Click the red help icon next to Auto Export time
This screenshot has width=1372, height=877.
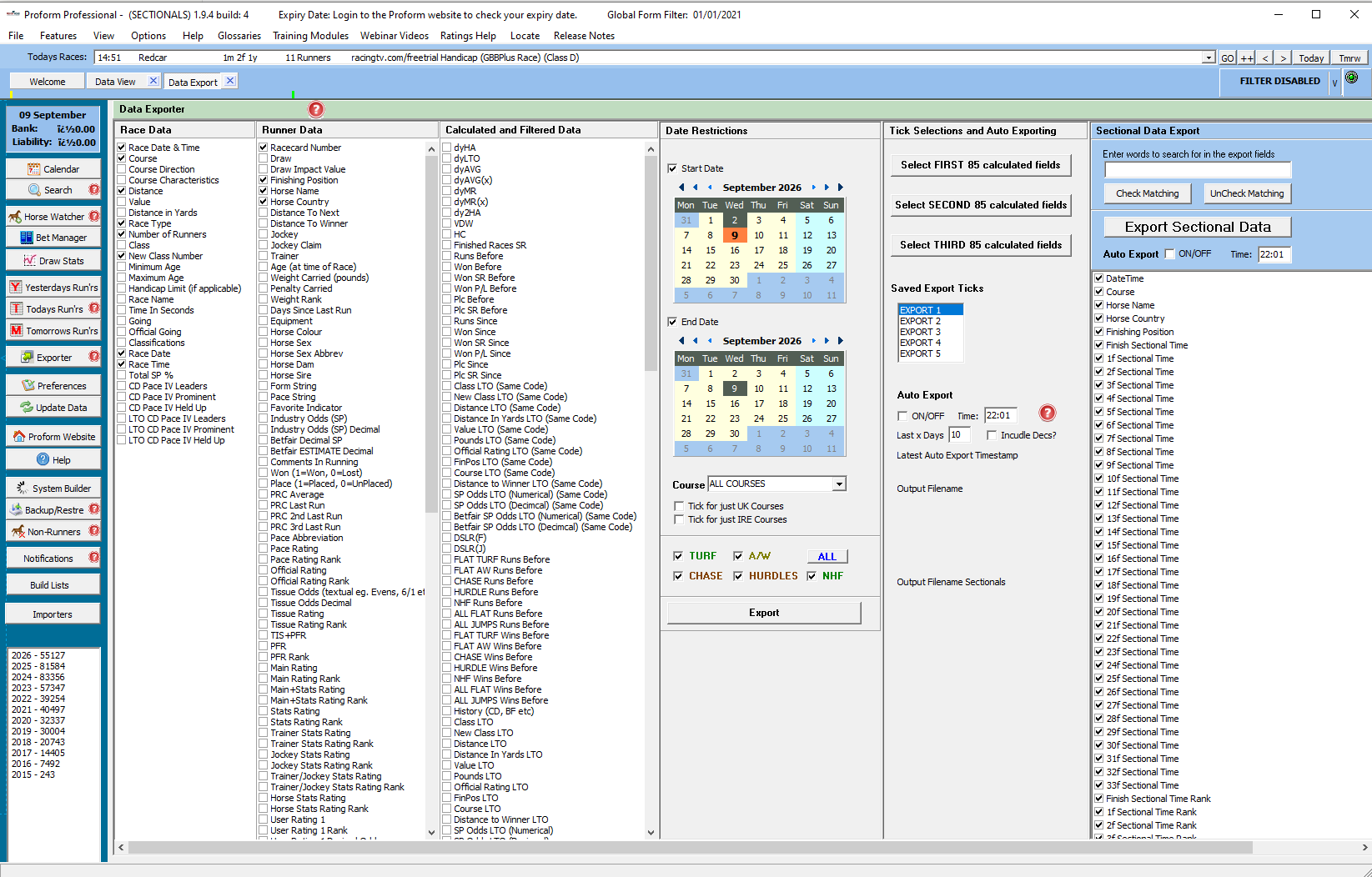point(1048,413)
